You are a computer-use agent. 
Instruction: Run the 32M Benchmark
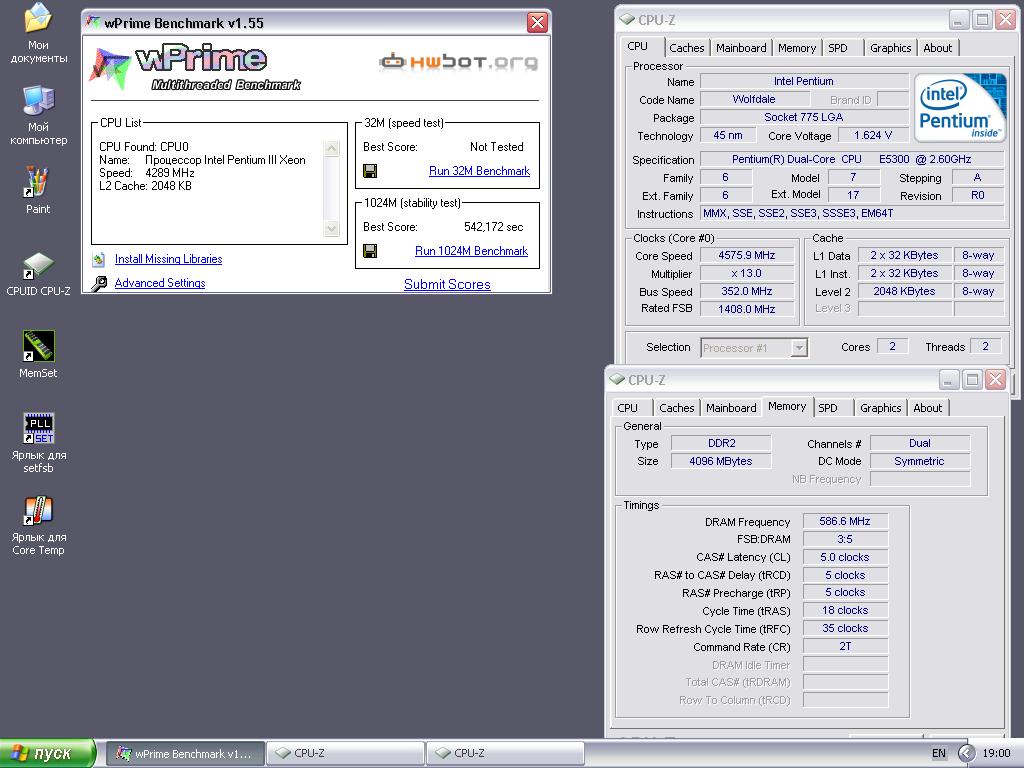479,171
